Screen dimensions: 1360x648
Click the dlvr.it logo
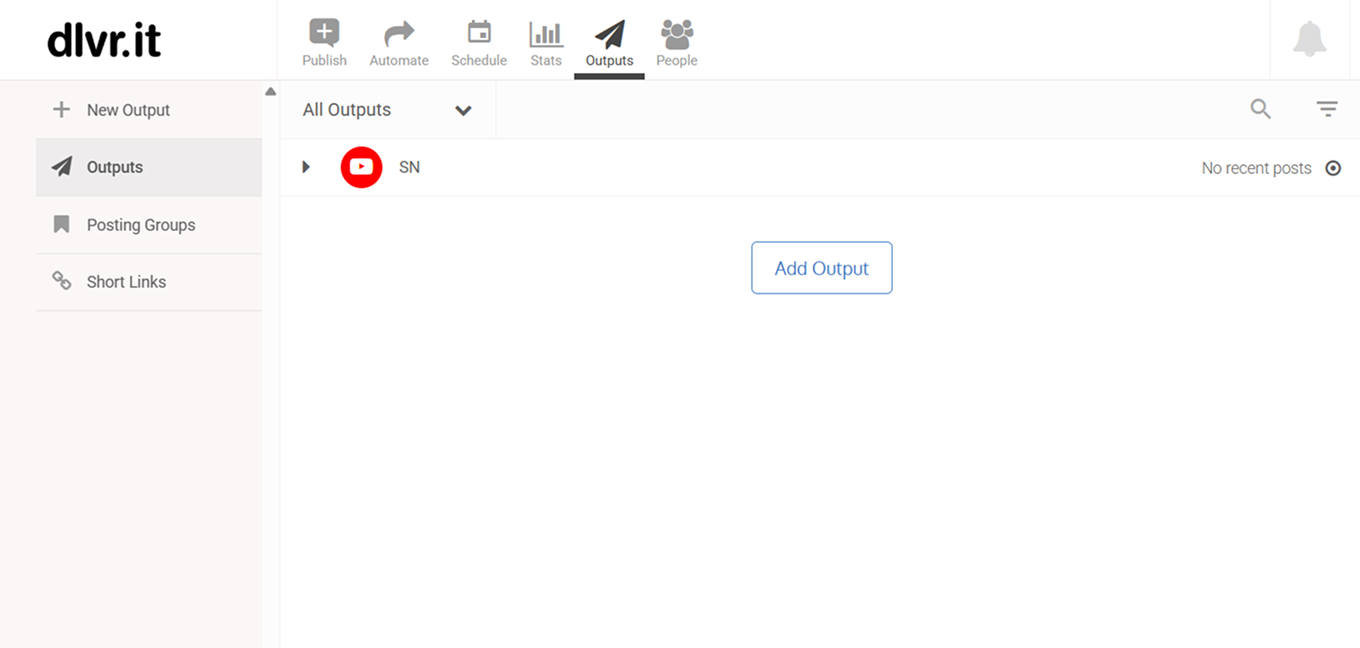coord(104,40)
